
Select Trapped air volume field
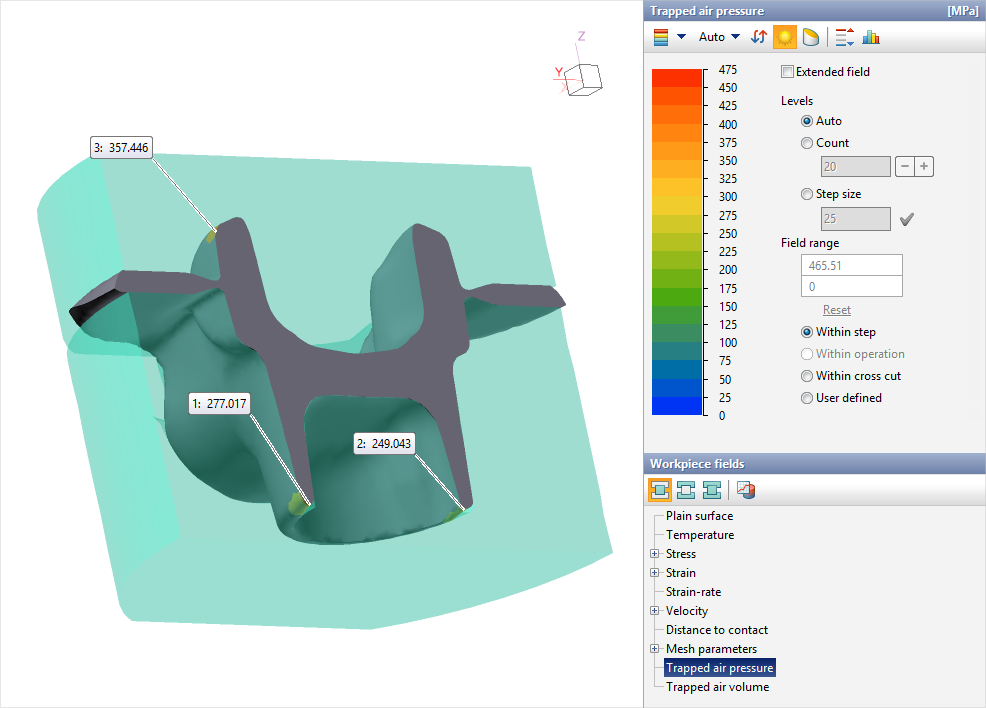click(x=717, y=687)
